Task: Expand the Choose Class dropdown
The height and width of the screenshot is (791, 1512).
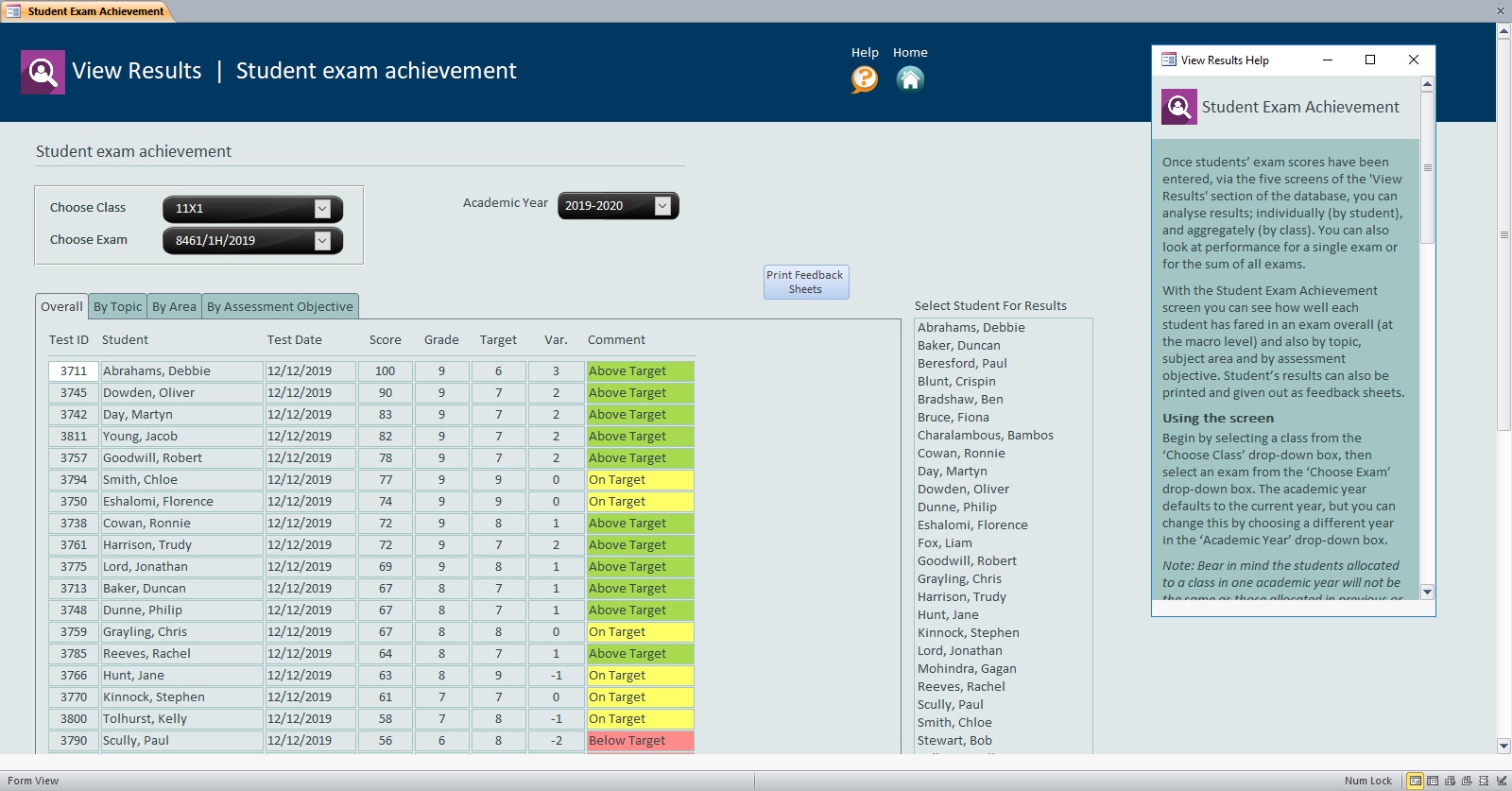Action: pyautogui.click(x=322, y=209)
